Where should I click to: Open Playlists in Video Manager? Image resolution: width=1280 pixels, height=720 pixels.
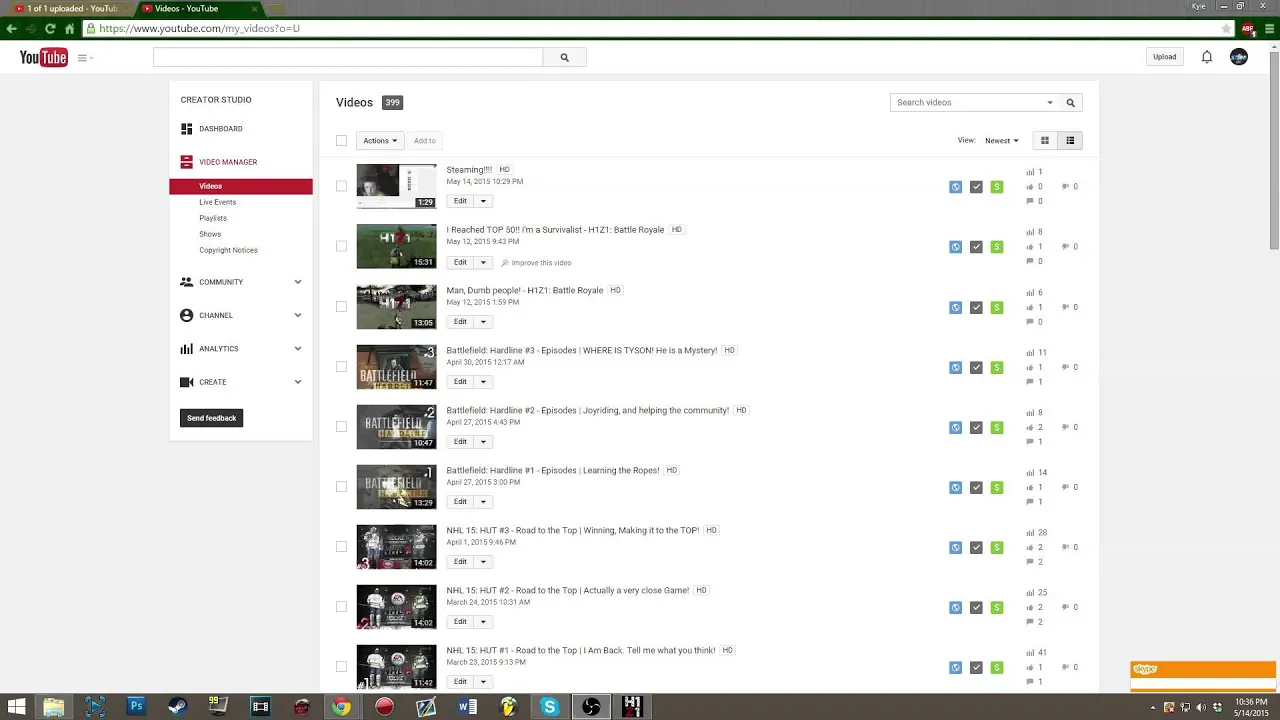point(213,218)
